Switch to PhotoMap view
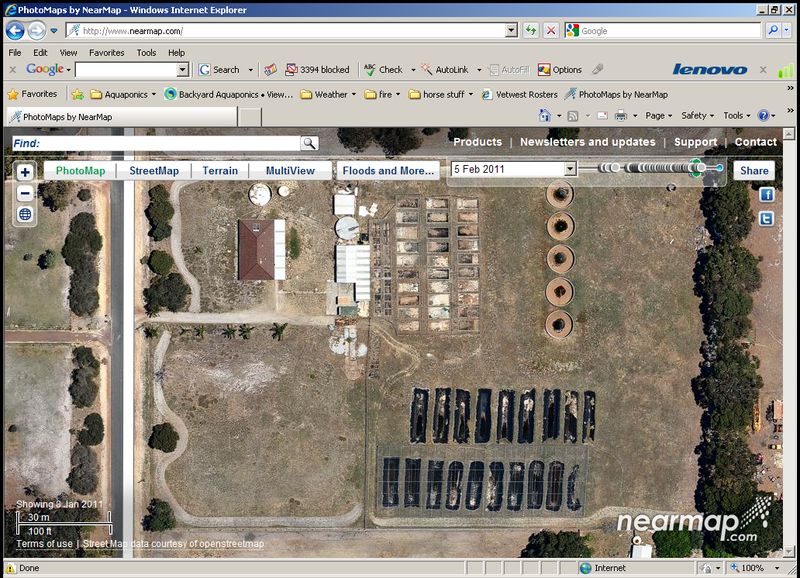800x578 pixels. [80, 171]
